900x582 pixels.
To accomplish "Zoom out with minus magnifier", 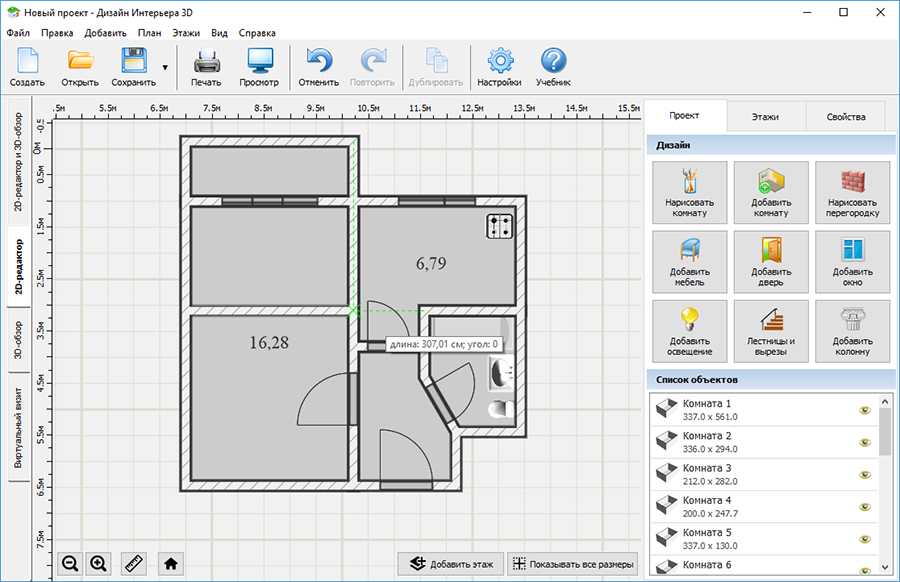I will point(70,564).
